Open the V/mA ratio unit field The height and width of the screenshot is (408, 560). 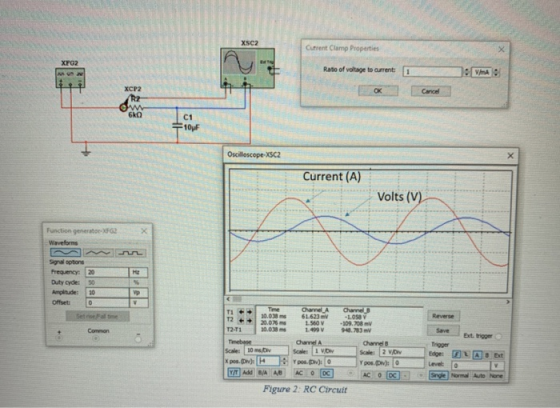point(482,72)
